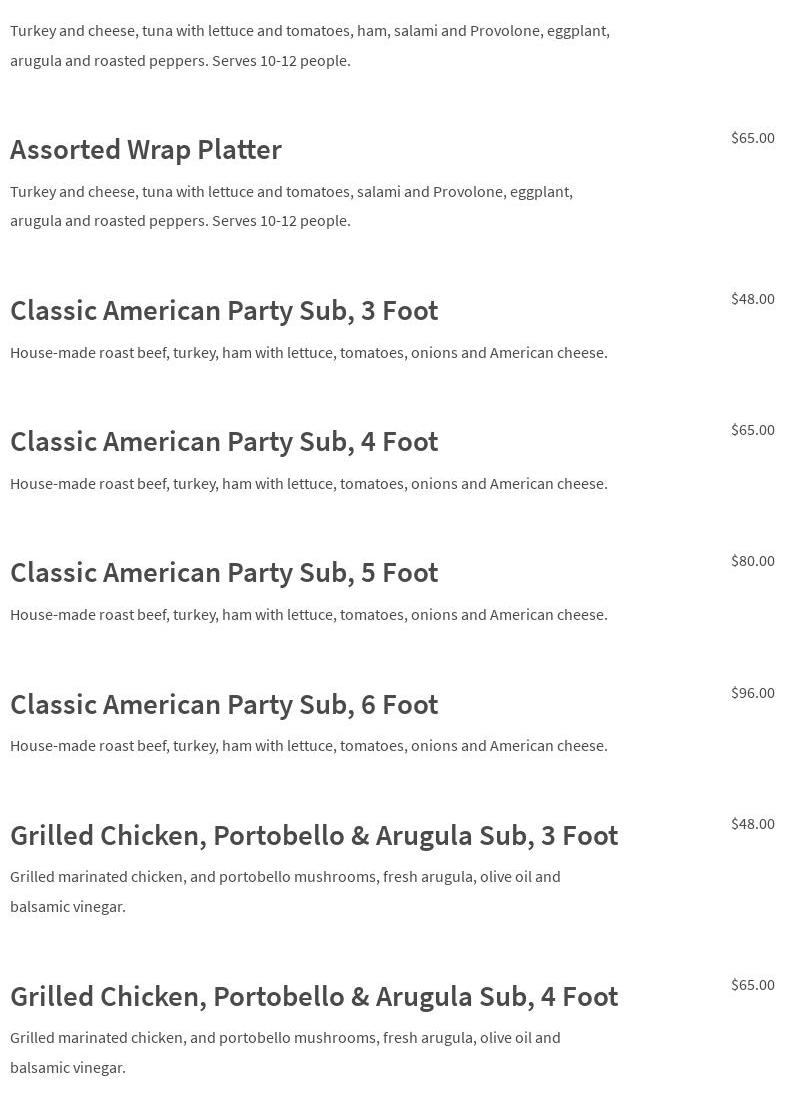Click the description under Classic American 4 Foot
The image size is (785, 1102).
tap(308, 484)
